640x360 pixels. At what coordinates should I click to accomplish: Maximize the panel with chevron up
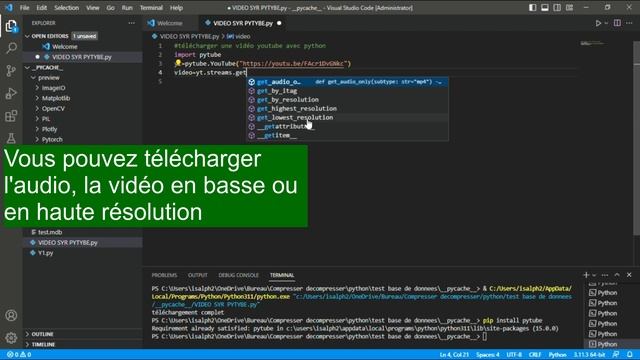pyautogui.click(x=617, y=275)
